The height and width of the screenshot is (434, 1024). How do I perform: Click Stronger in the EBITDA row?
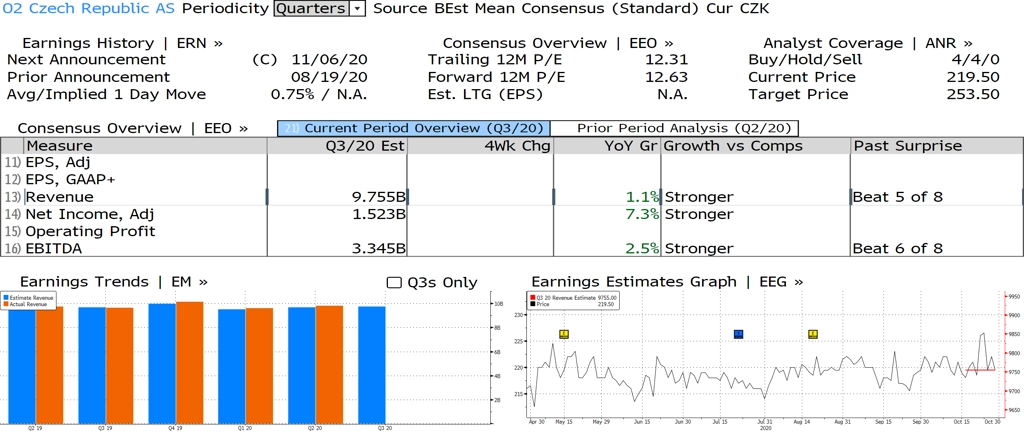click(698, 249)
